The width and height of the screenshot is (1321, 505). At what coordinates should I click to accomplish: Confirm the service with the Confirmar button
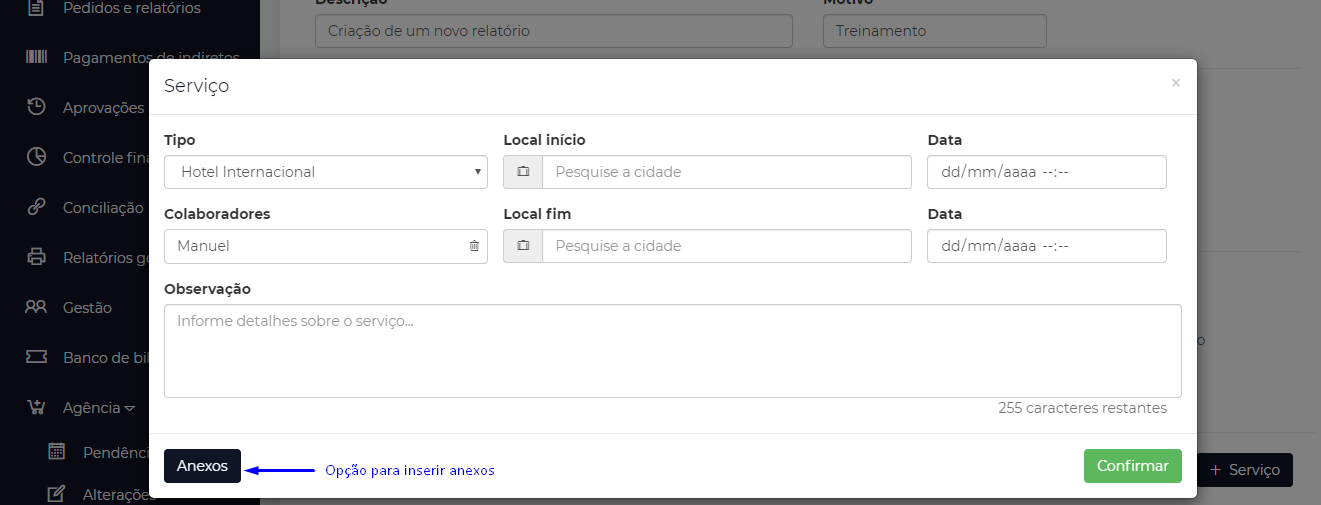pyautogui.click(x=1133, y=466)
